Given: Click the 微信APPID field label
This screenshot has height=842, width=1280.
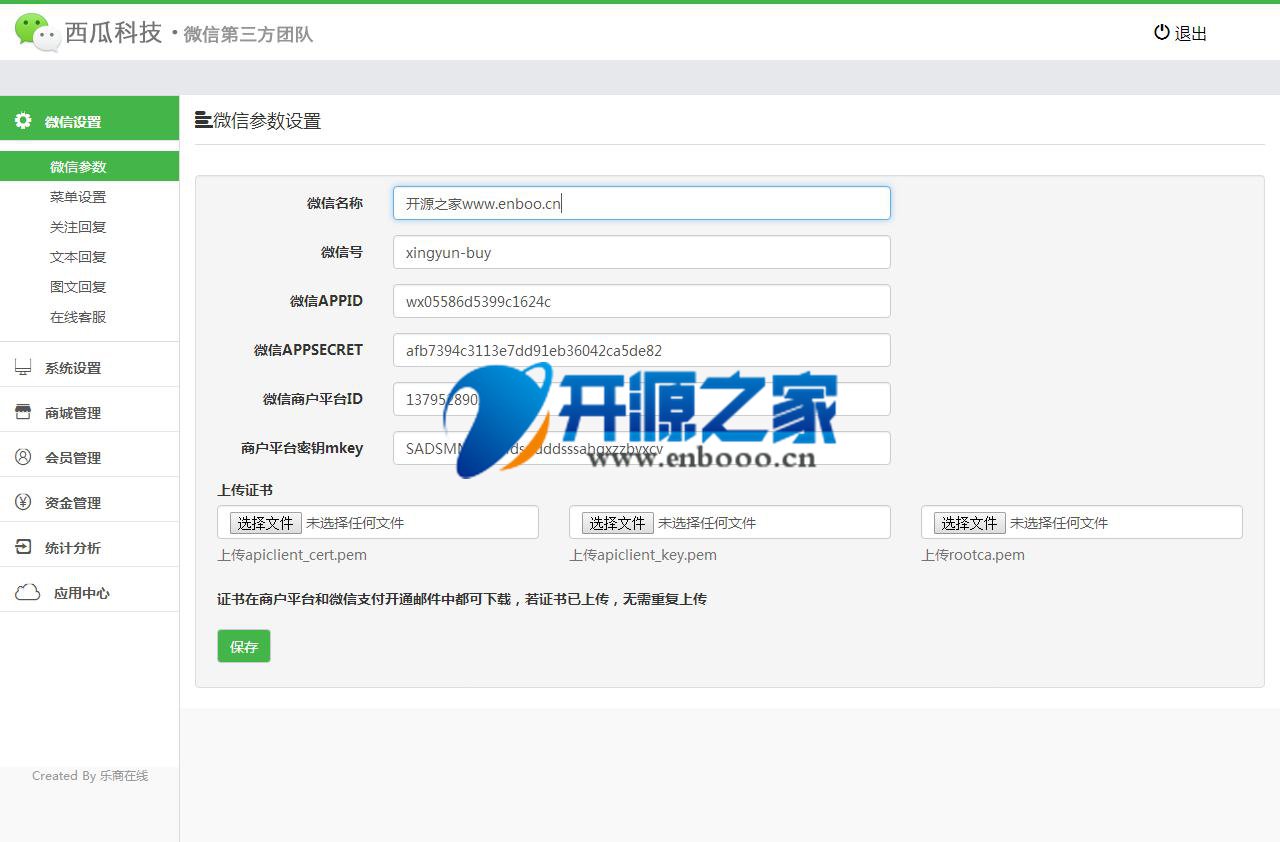Looking at the screenshot, I should (x=327, y=301).
